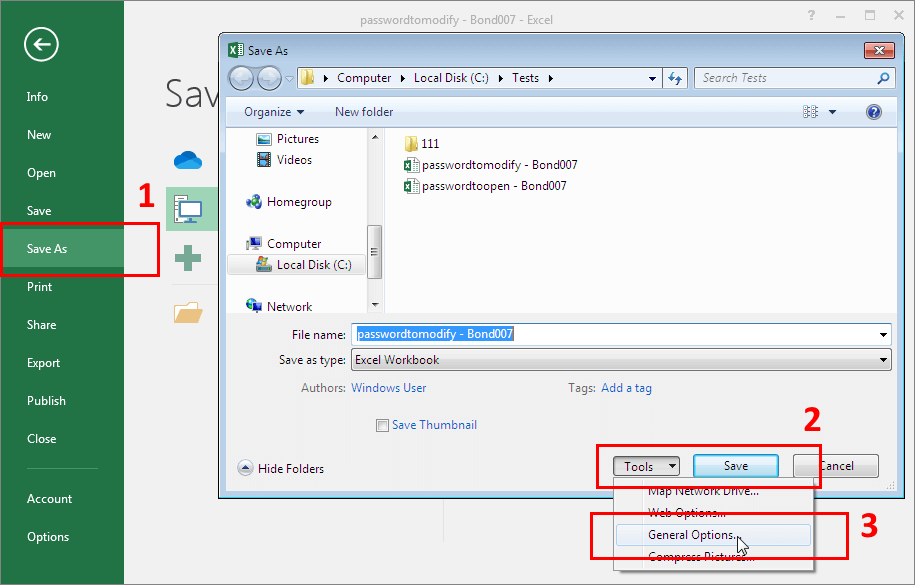Open the Organize dropdown menu
This screenshot has width=915, height=585.
[274, 112]
